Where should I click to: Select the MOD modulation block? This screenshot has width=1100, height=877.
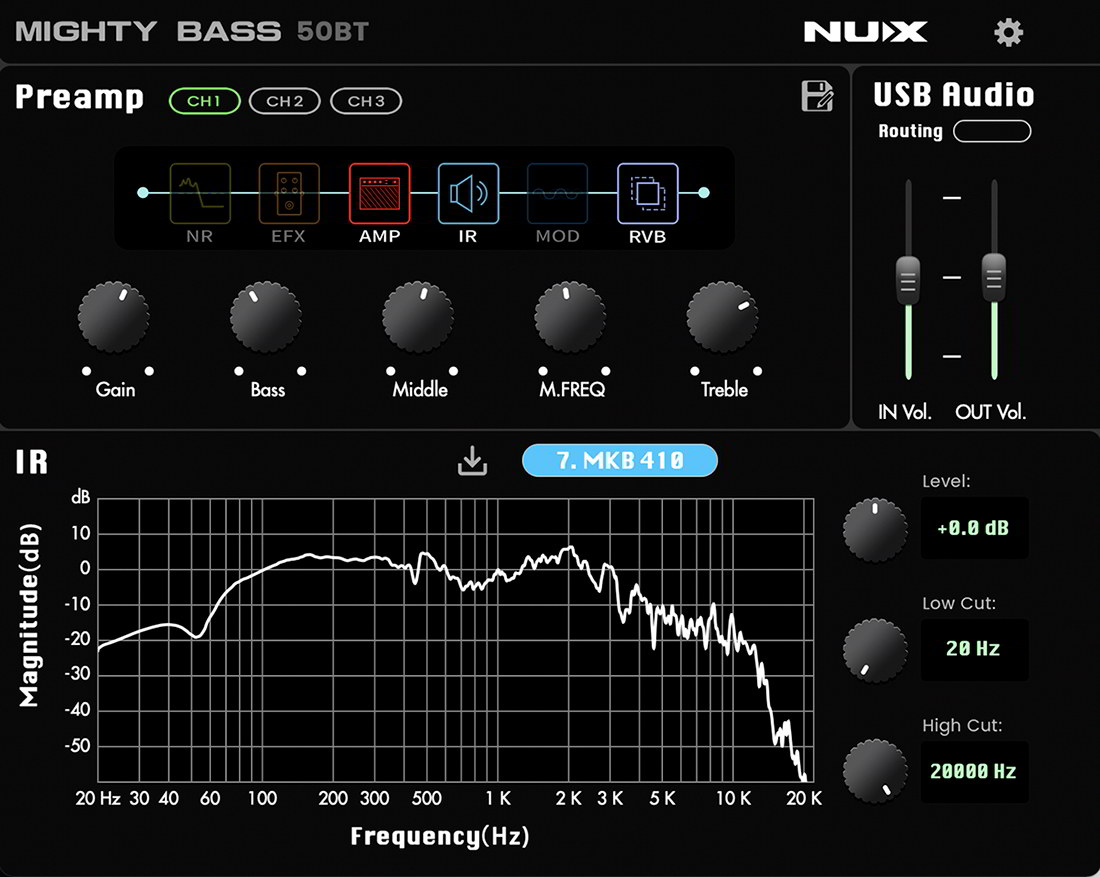[557, 194]
